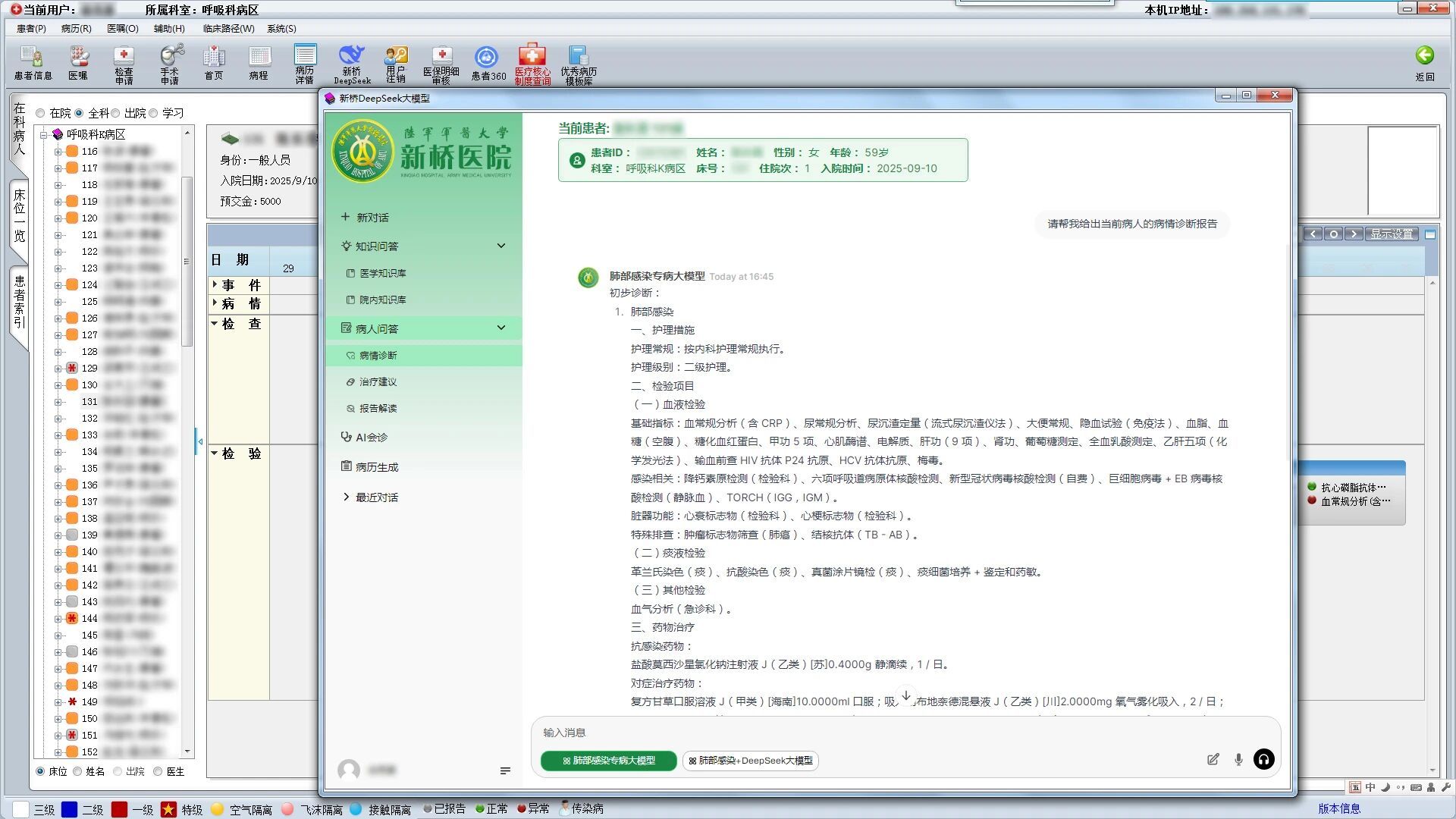Click 治疗建议 in the sidebar

(x=378, y=382)
